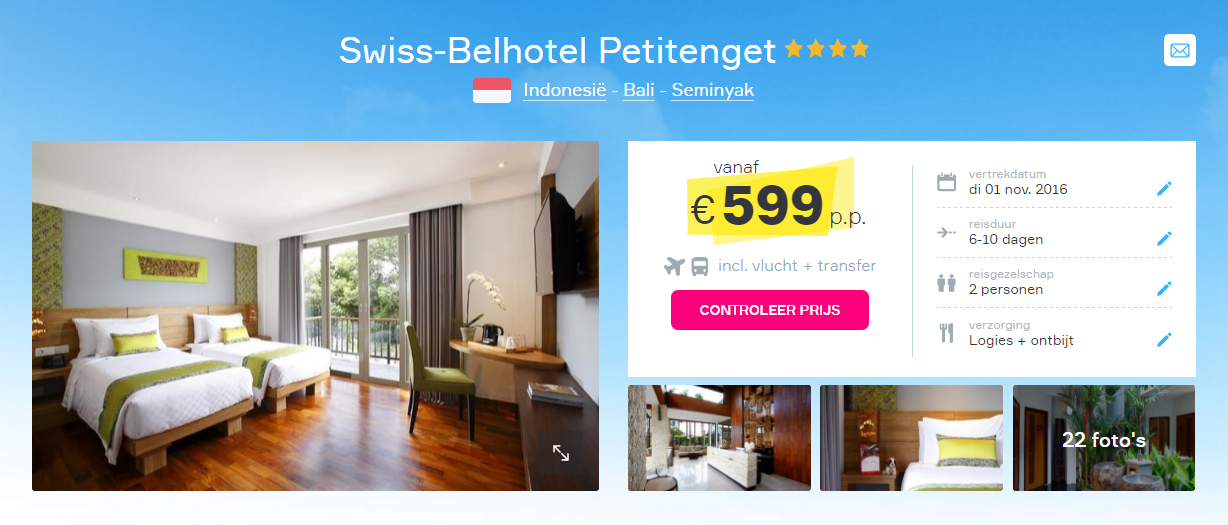Click the two-persons icon beside reisgezelschap
Image resolution: width=1228 pixels, height=525 pixels.
point(946,283)
